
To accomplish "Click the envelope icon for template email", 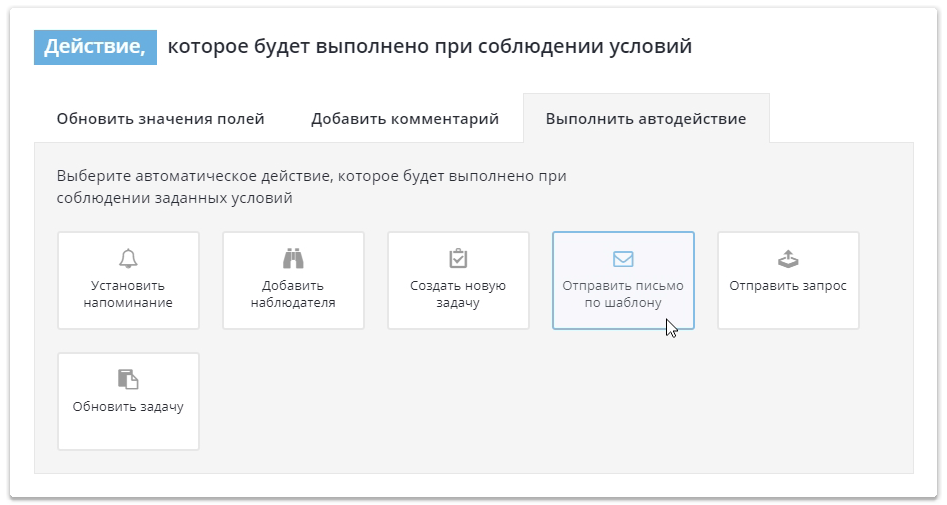I will pos(623,259).
